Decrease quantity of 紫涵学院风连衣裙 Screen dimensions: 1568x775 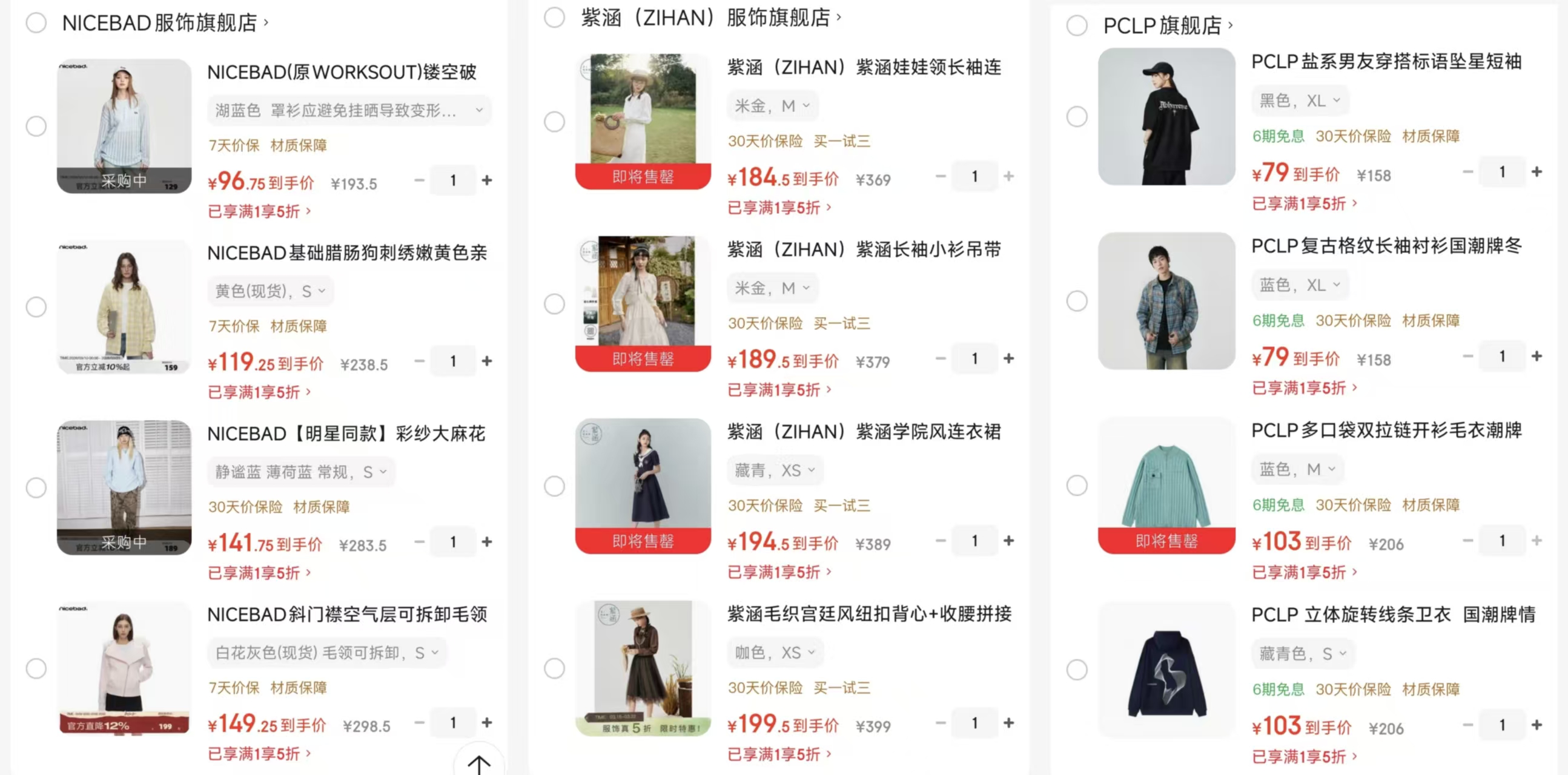941,540
